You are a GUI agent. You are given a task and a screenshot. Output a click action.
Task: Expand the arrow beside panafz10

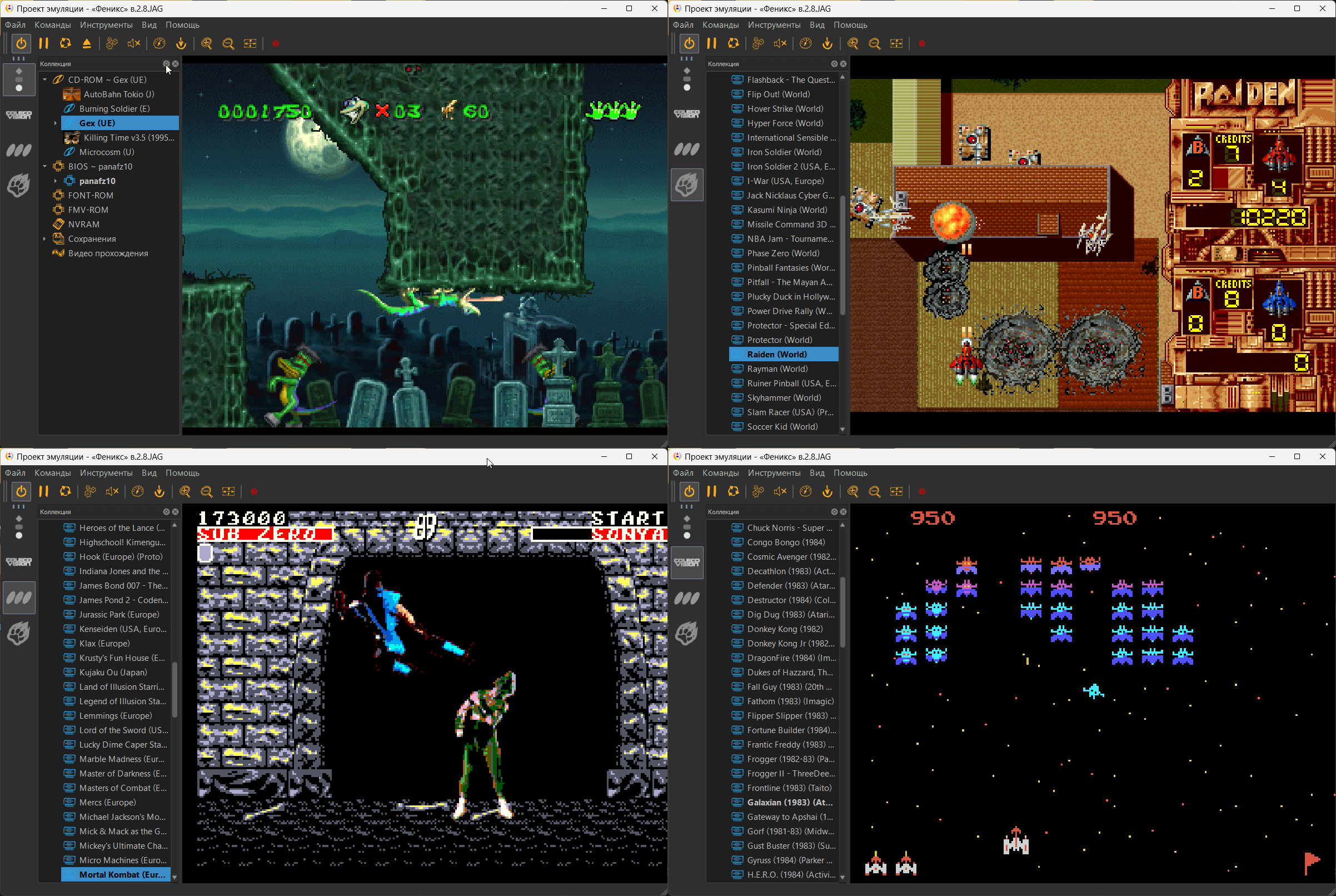pos(56,181)
